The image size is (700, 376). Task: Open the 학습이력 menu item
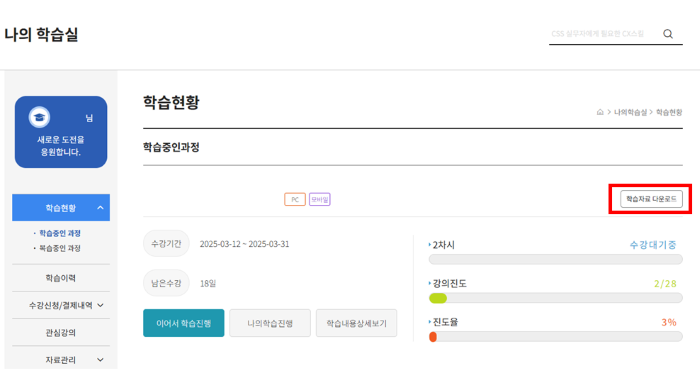pyautogui.click(x=61, y=278)
